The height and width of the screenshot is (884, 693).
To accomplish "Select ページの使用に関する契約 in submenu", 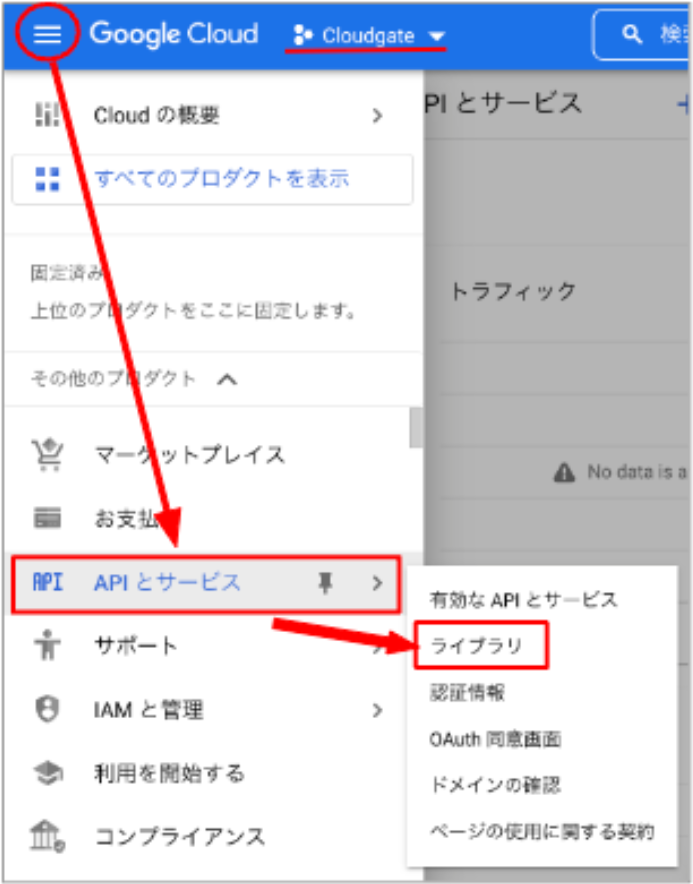I will coord(542,832).
